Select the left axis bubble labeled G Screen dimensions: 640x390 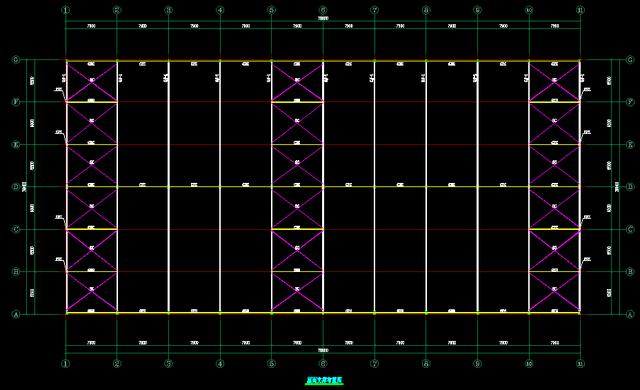click(16, 60)
